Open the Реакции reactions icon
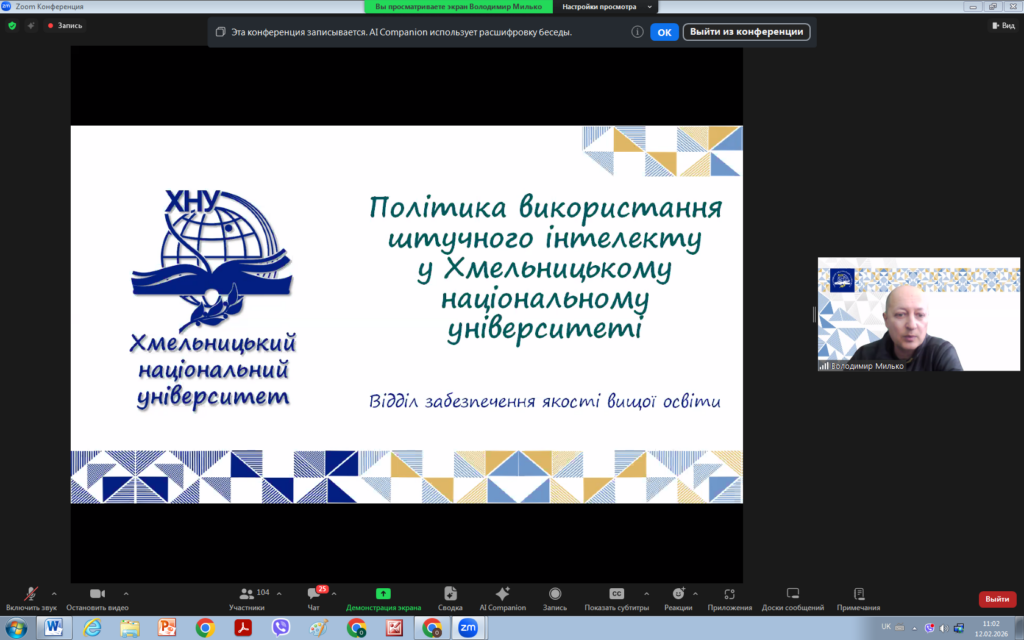The image size is (1024, 640). point(678,594)
